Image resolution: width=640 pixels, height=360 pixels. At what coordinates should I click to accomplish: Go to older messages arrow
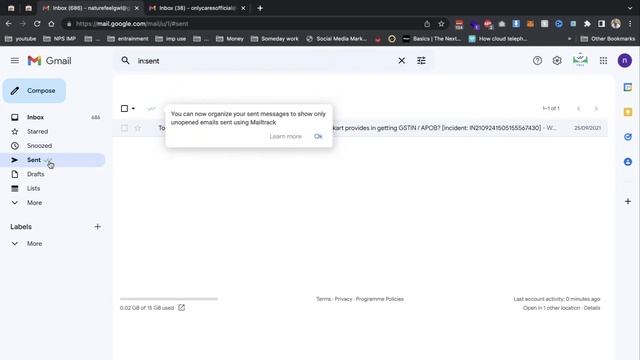pyautogui.click(x=596, y=109)
